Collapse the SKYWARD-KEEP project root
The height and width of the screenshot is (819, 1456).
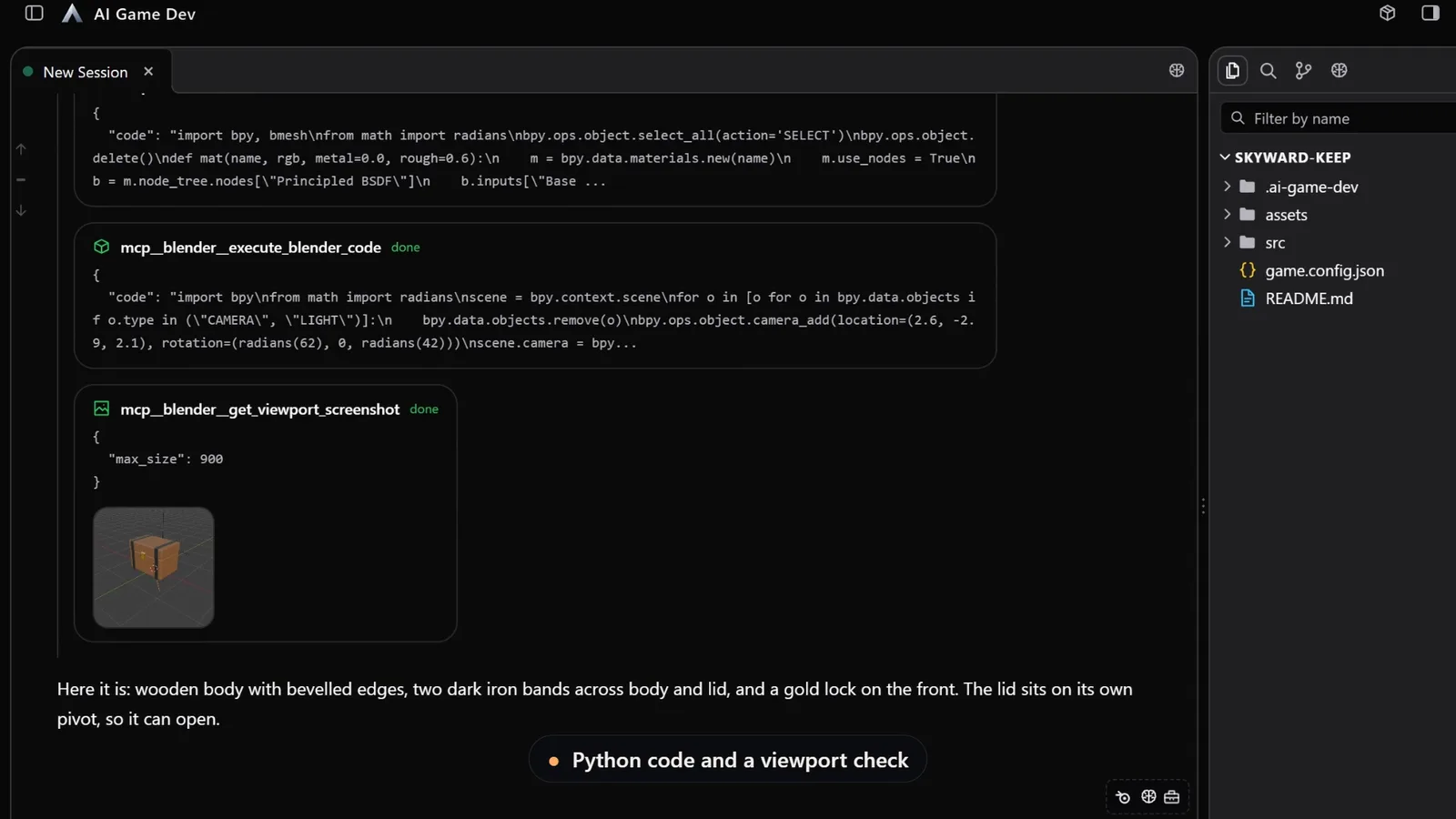1225,157
